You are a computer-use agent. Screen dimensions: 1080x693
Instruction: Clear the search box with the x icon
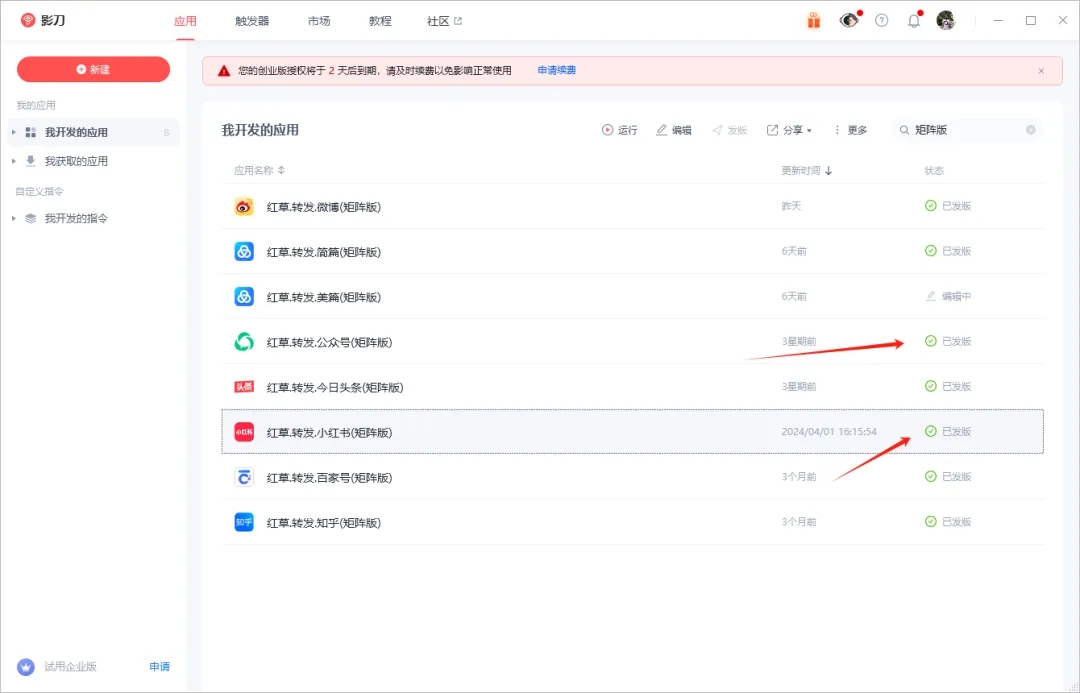click(x=1030, y=130)
